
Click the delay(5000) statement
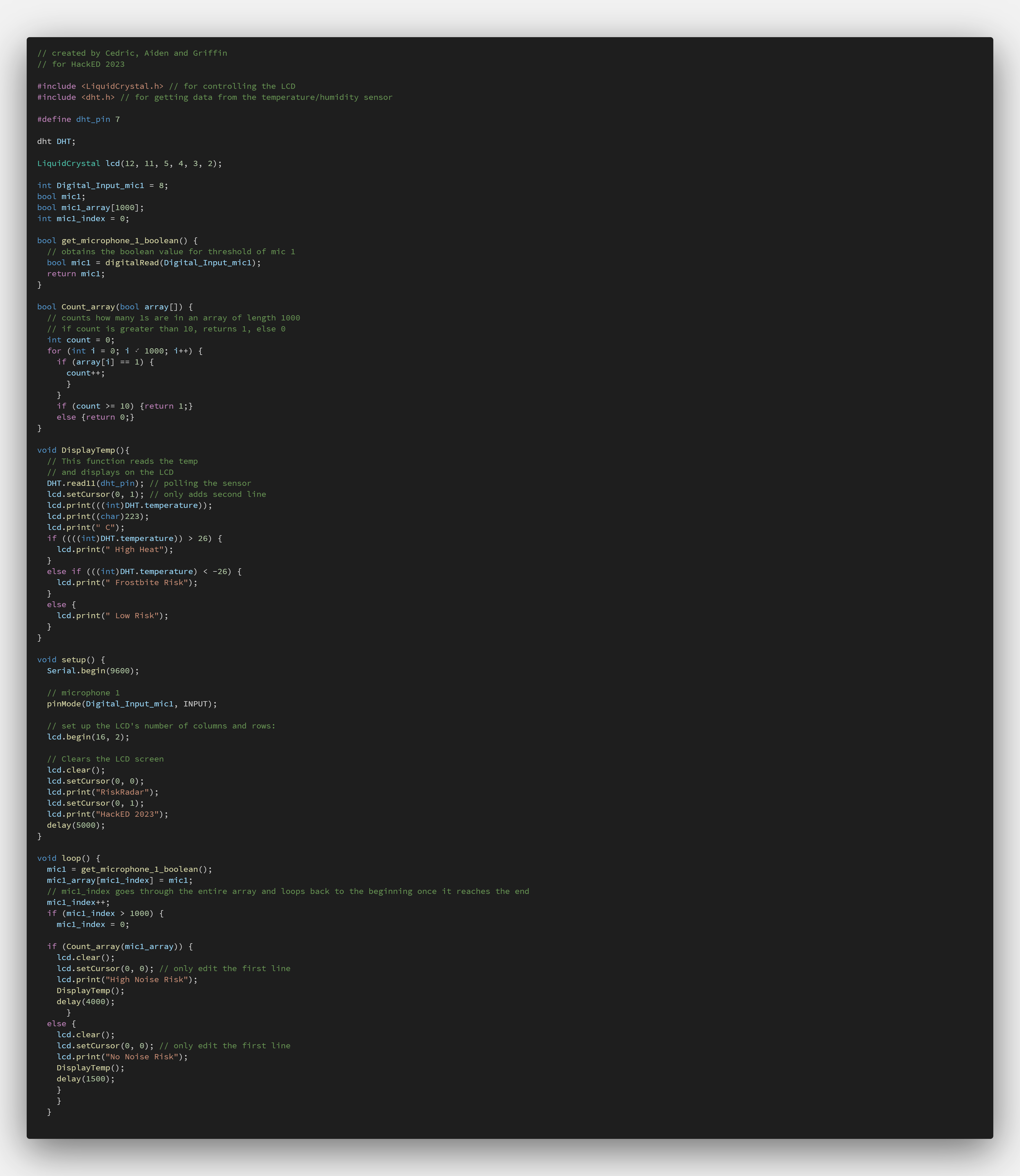tap(76, 825)
